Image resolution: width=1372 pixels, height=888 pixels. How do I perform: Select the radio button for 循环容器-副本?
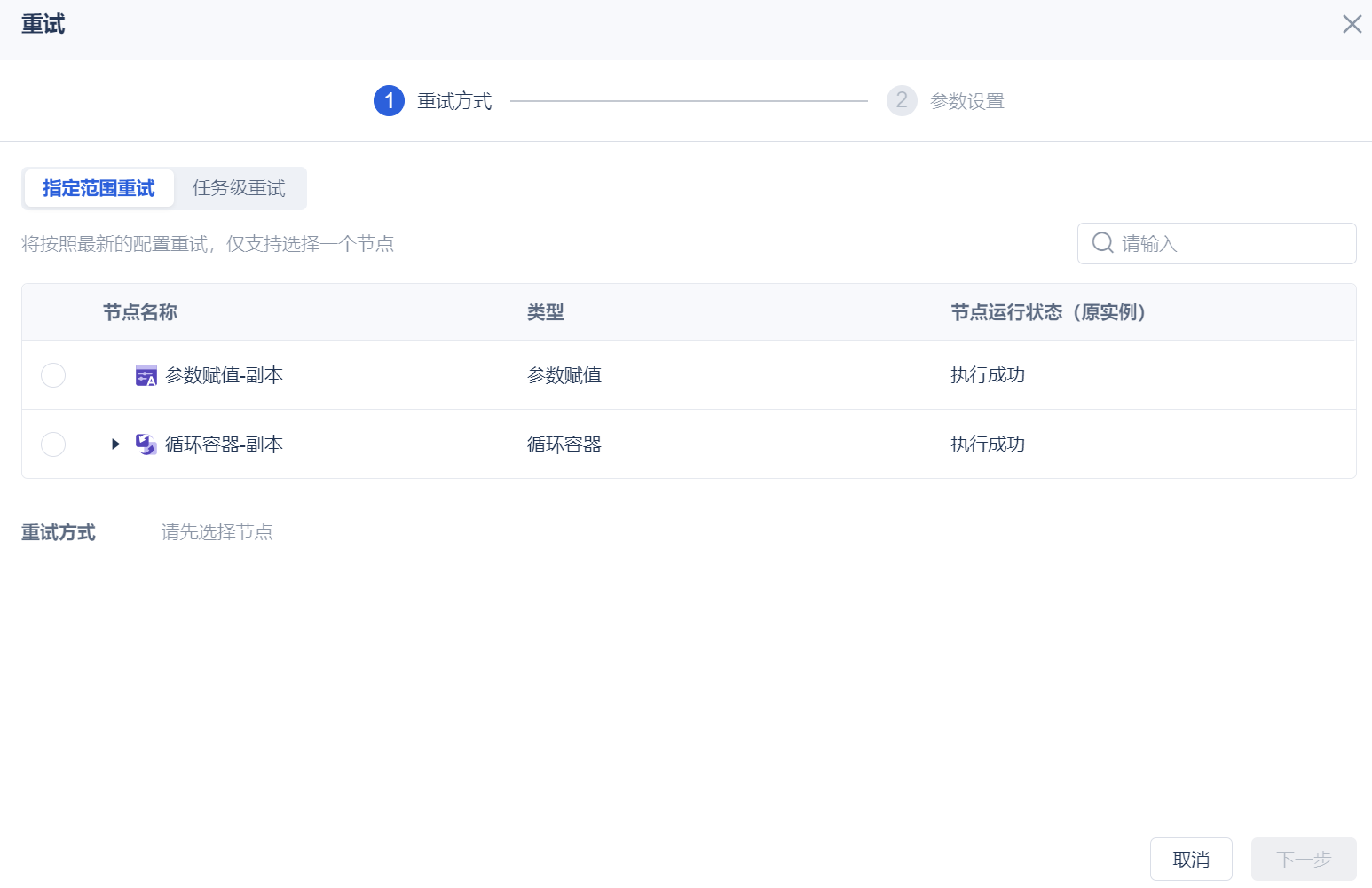coord(53,444)
